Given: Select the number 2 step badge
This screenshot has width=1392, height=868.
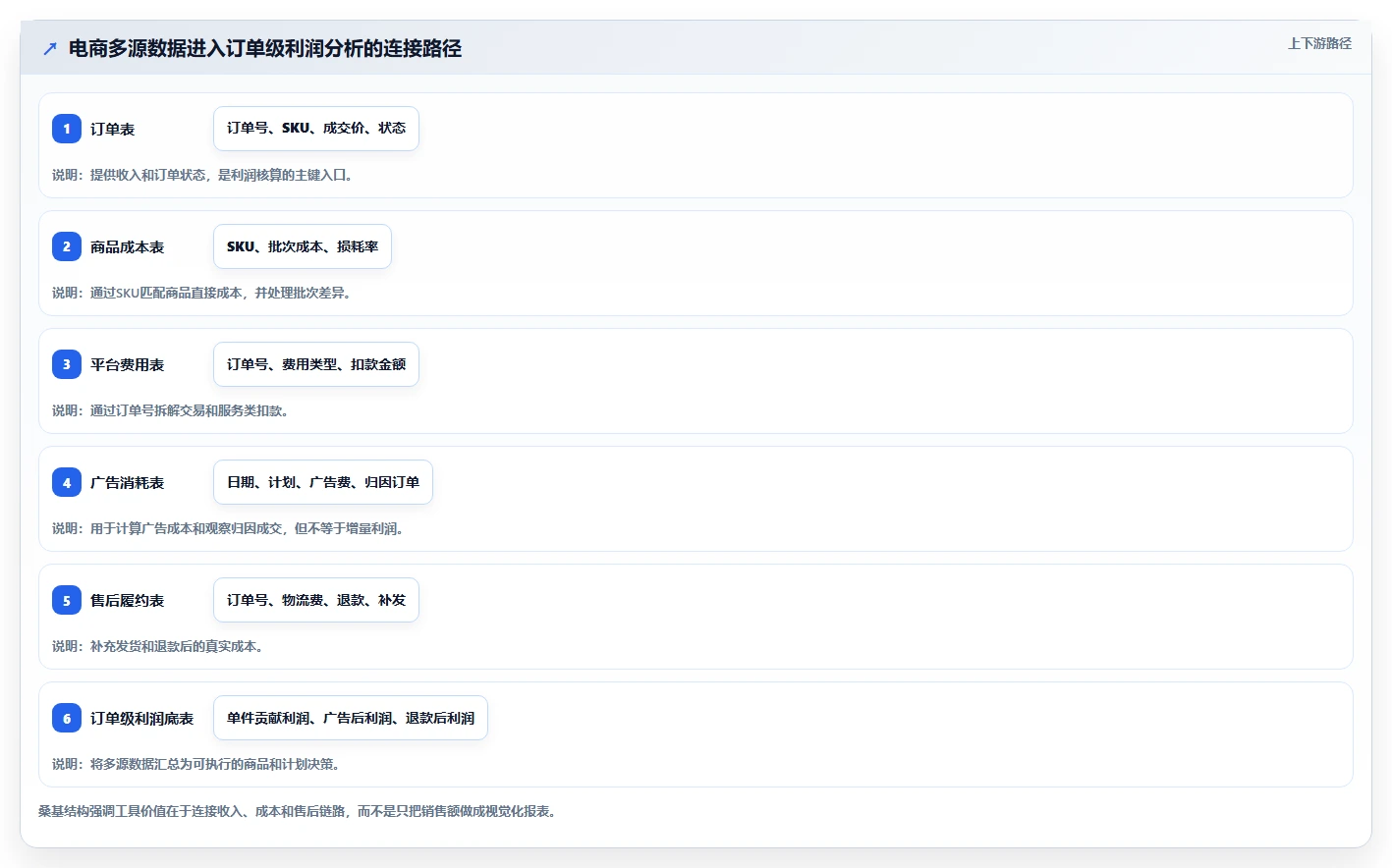Looking at the screenshot, I should 67,246.
